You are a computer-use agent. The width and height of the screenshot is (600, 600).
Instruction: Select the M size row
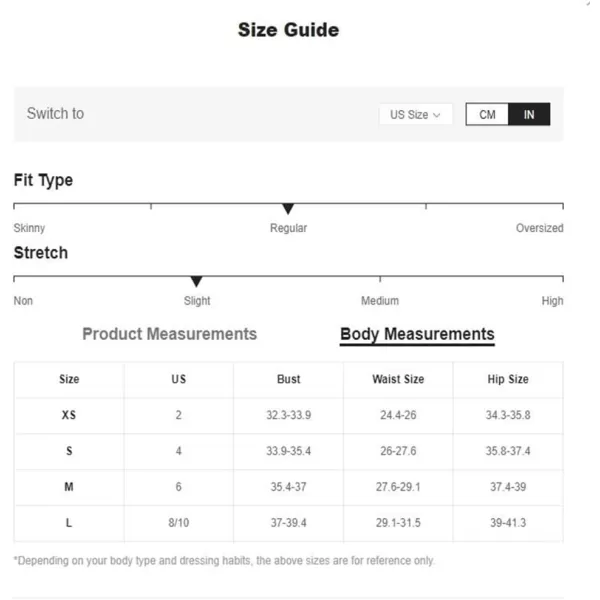(x=288, y=487)
